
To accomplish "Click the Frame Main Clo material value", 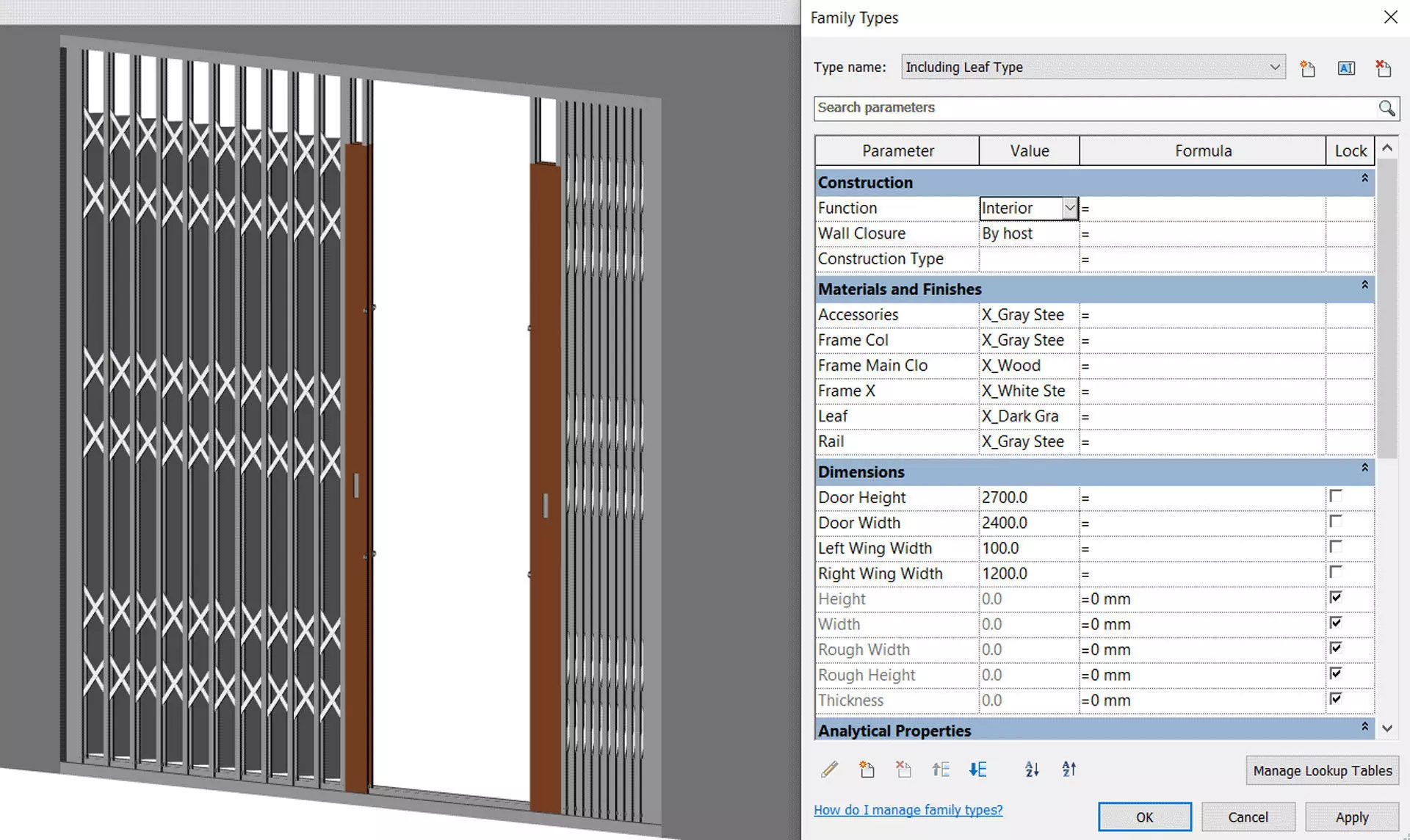I will pyautogui.click(x=1028, y=366).
